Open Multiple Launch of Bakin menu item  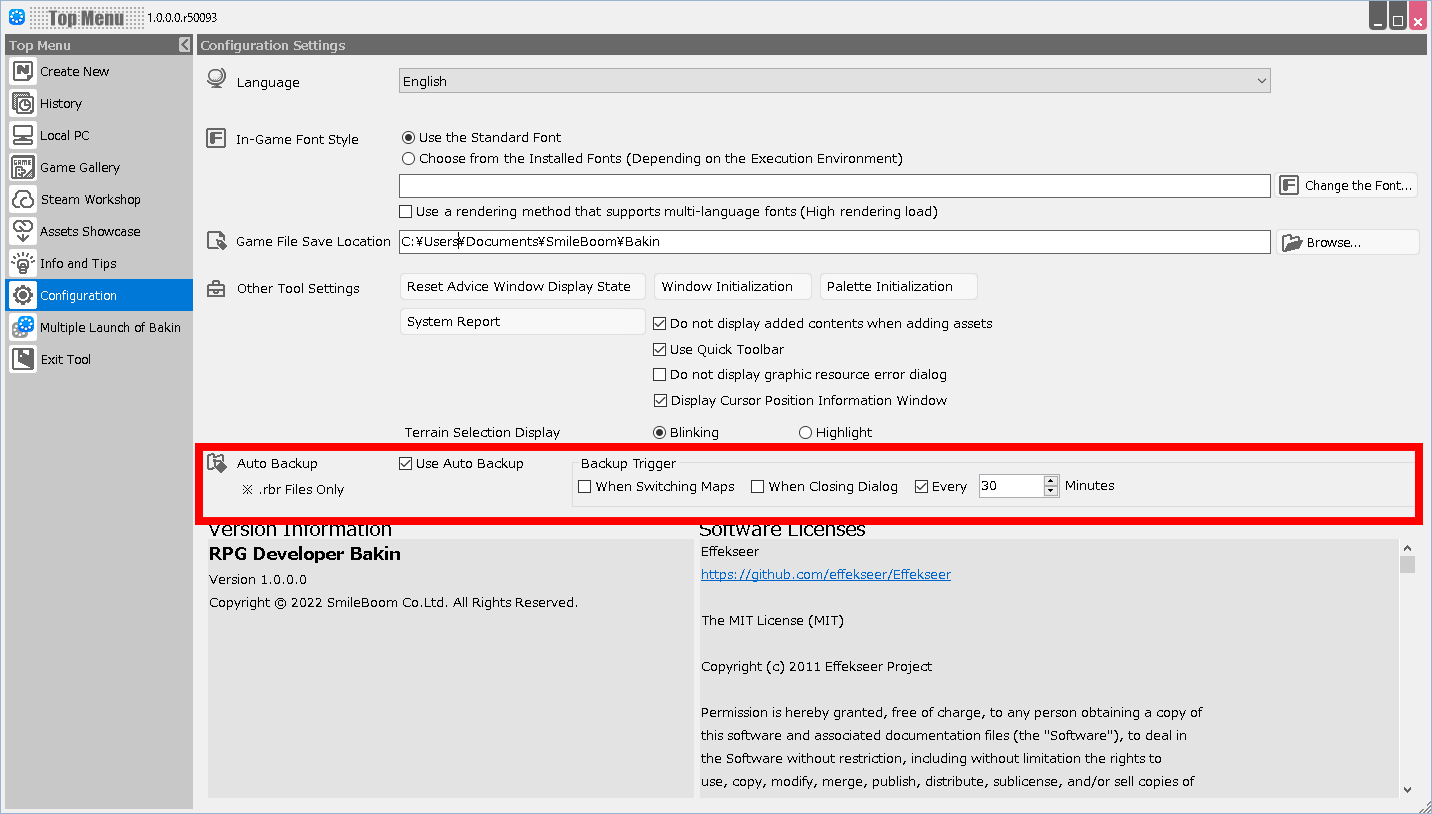point(109,327)
